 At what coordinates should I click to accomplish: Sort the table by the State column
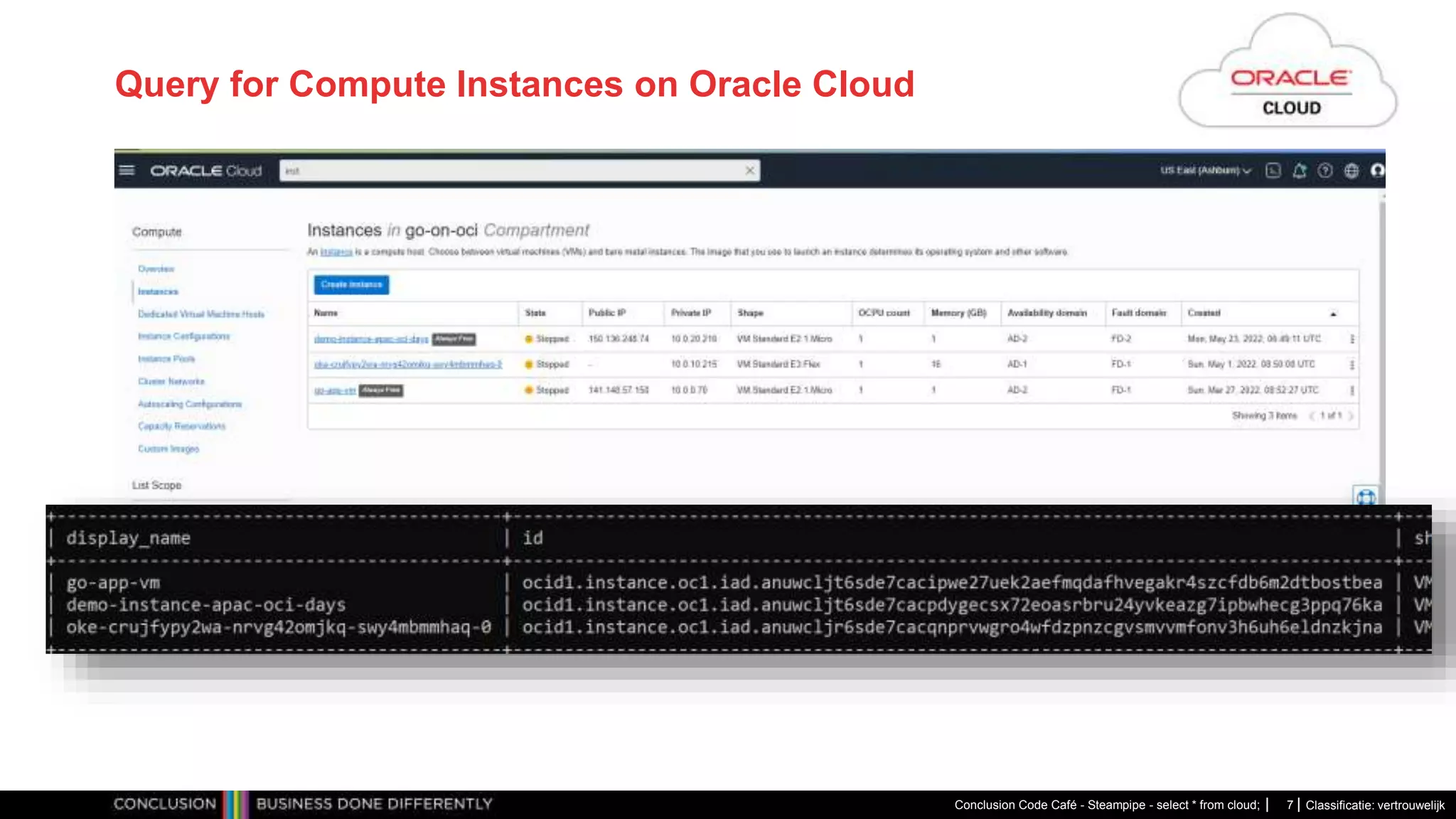(535, 313)
